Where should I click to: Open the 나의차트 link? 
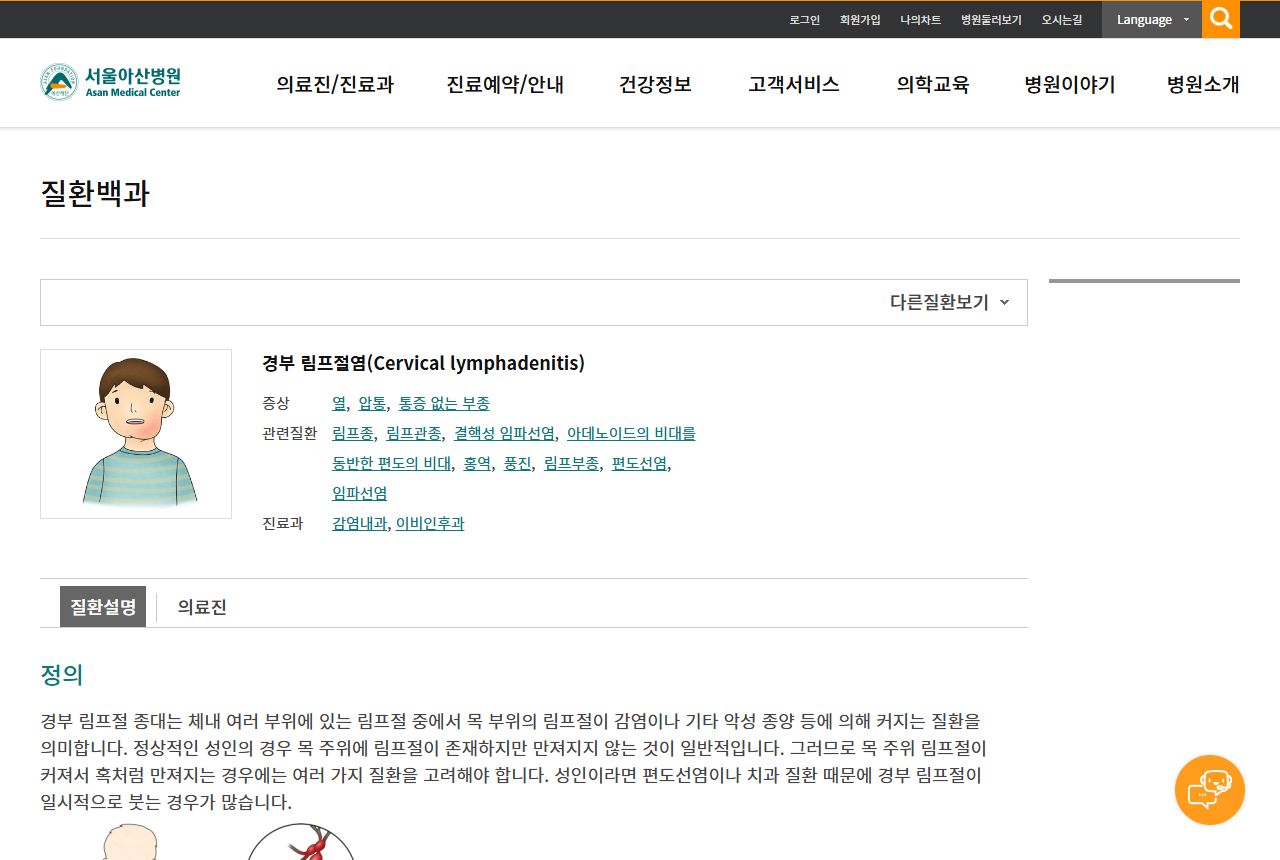tap(920, 20)
